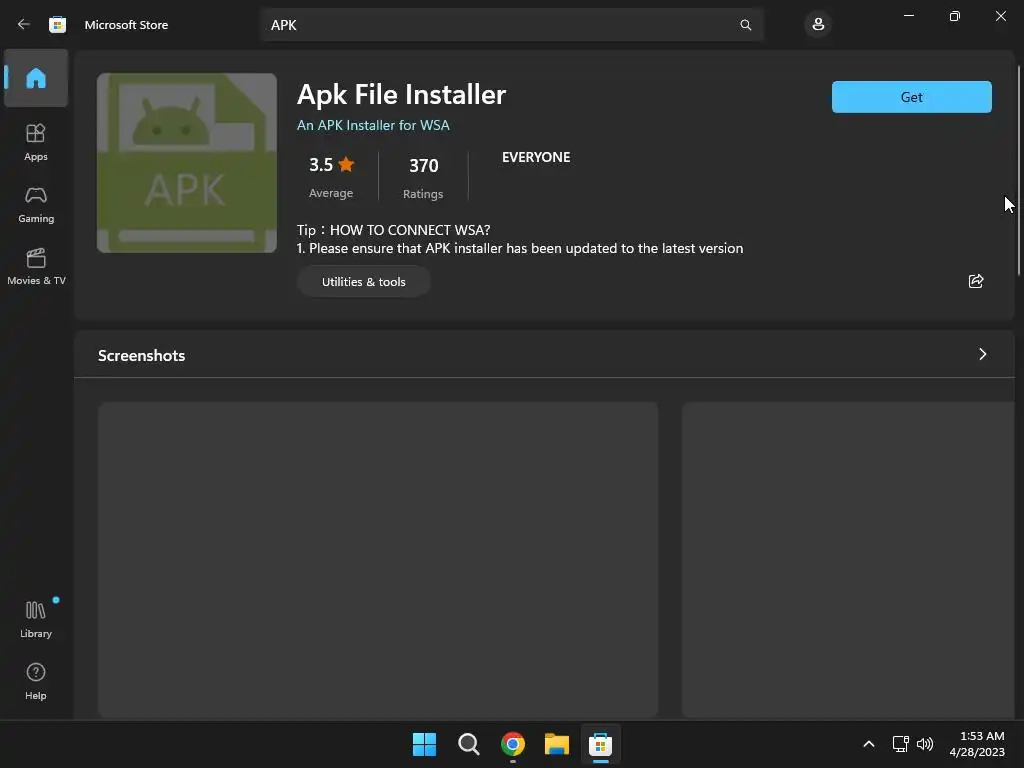1024x768 pixels.
Task: Restore down the Microsoft Store window
Action: 954,16
